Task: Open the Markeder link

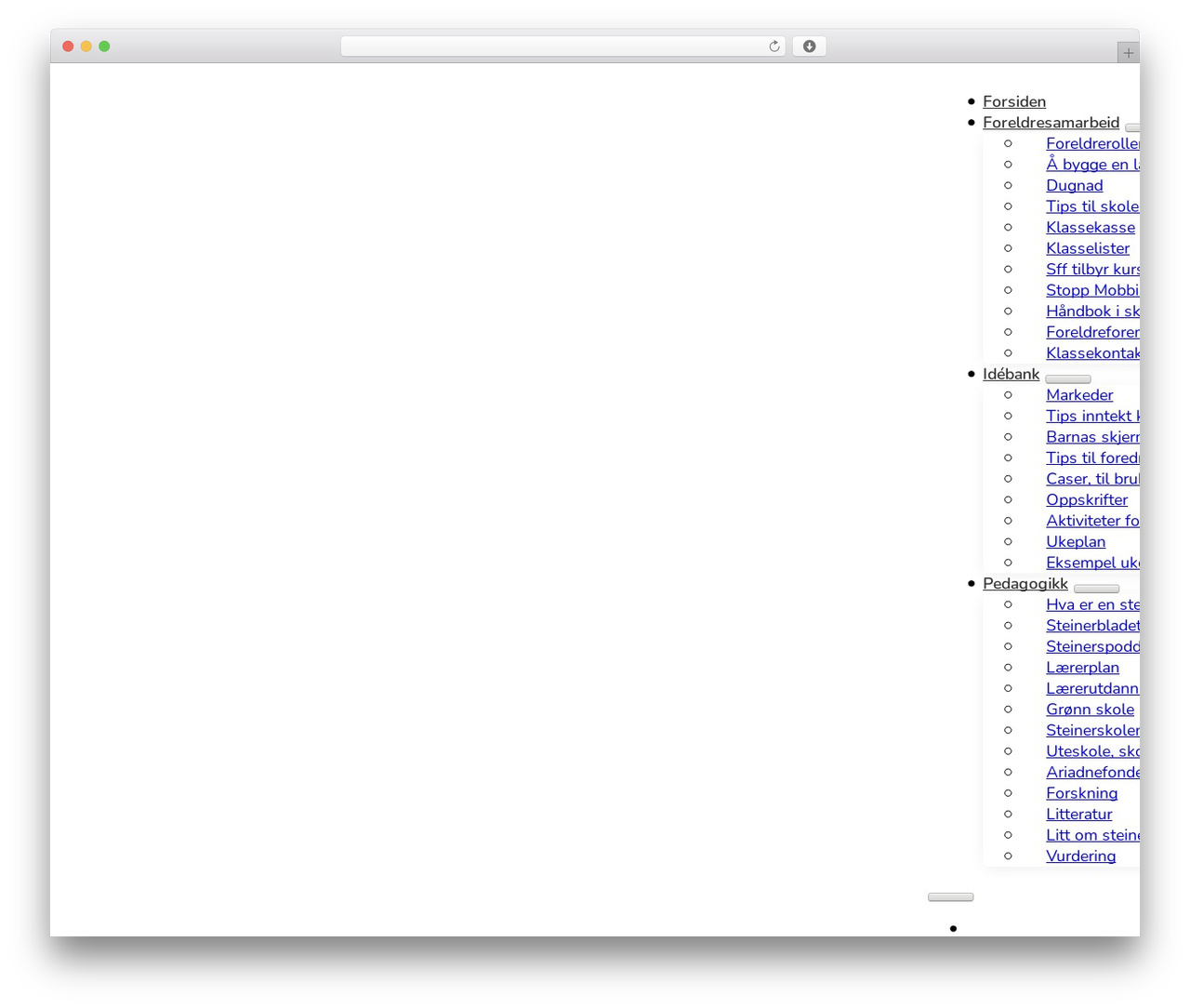Action: 1079,394
